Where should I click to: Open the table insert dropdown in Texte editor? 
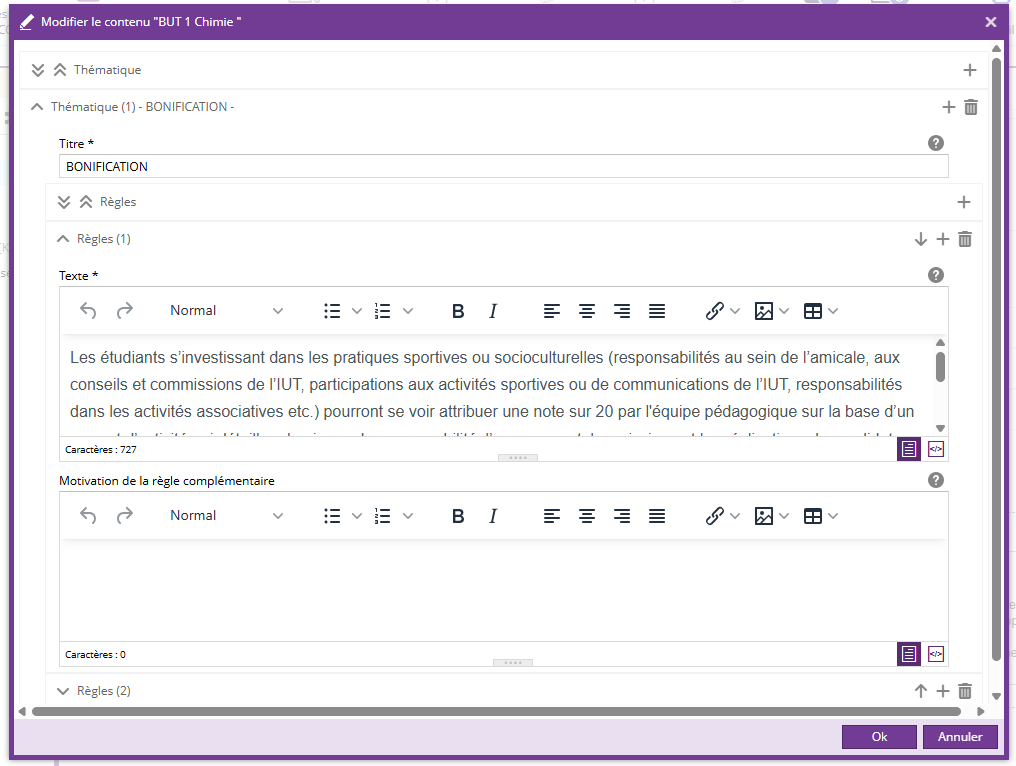coord(820,311)
